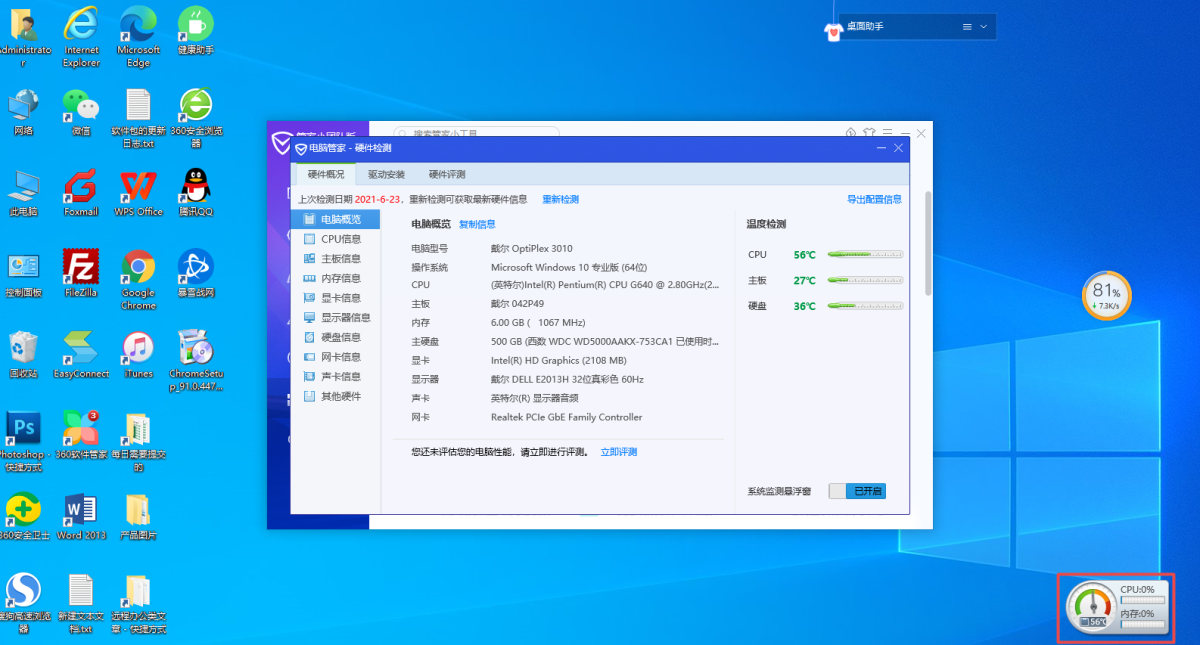
Task: Select the Microsoft Edge desktop icon
Action: [x=138, y=38]
